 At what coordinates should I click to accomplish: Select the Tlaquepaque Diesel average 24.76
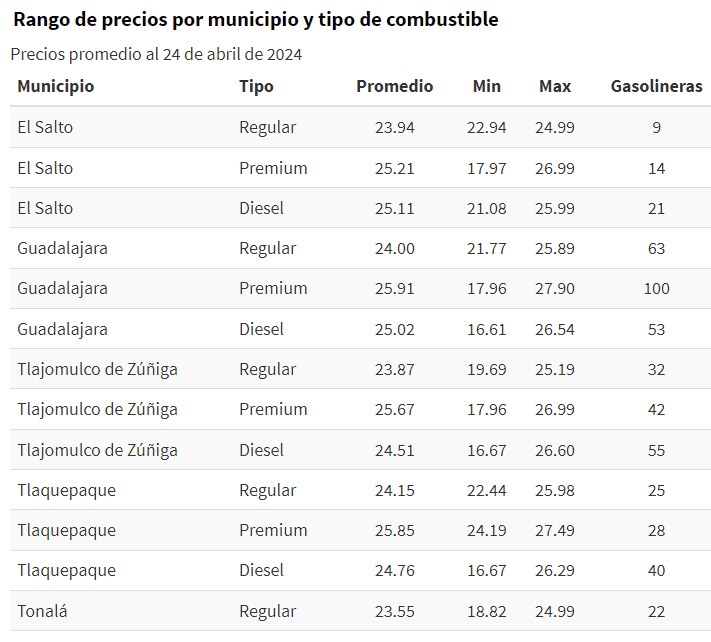tap(394, 570)
